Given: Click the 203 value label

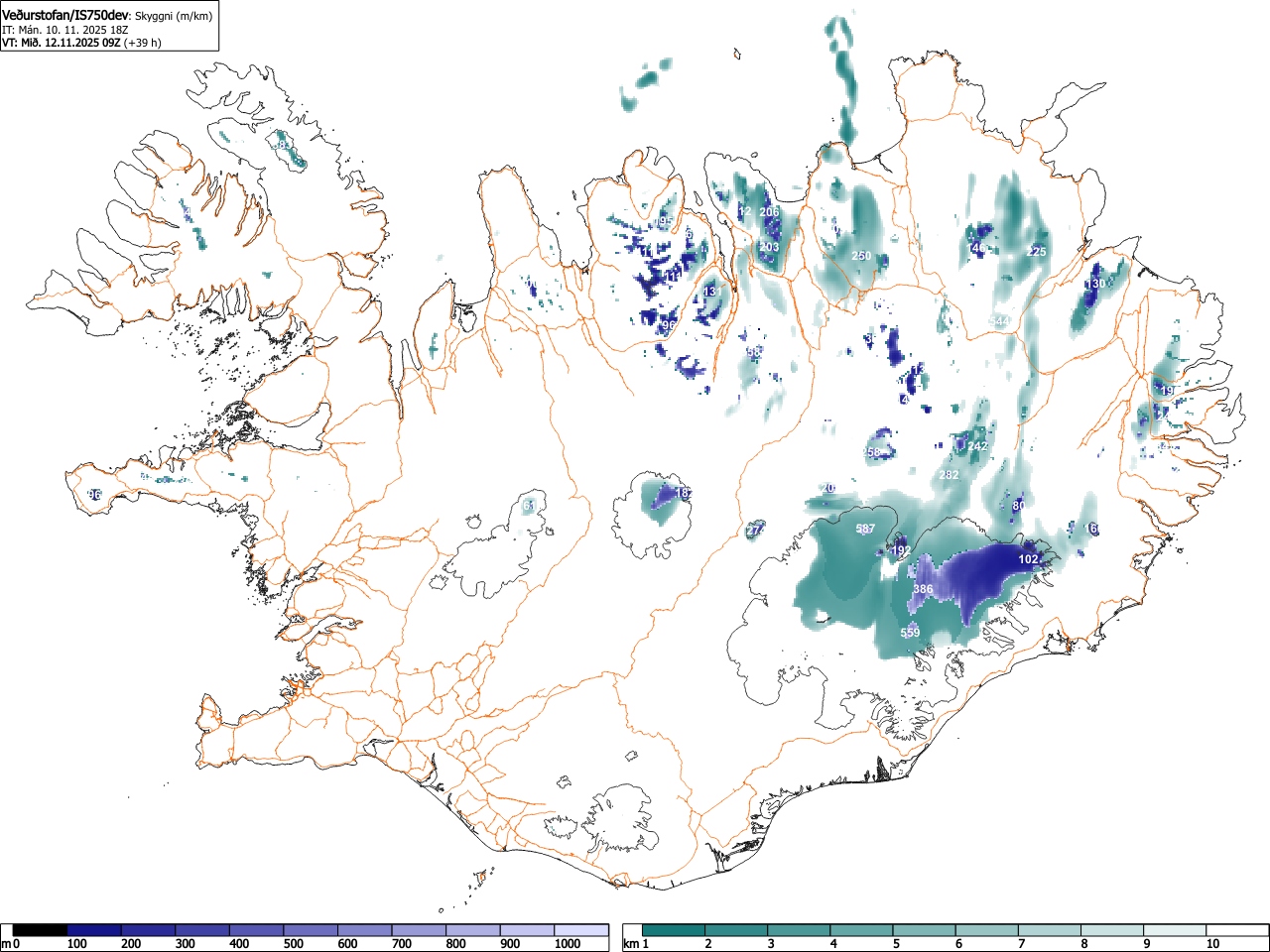Looking at the screenshot, I should 769,247.
